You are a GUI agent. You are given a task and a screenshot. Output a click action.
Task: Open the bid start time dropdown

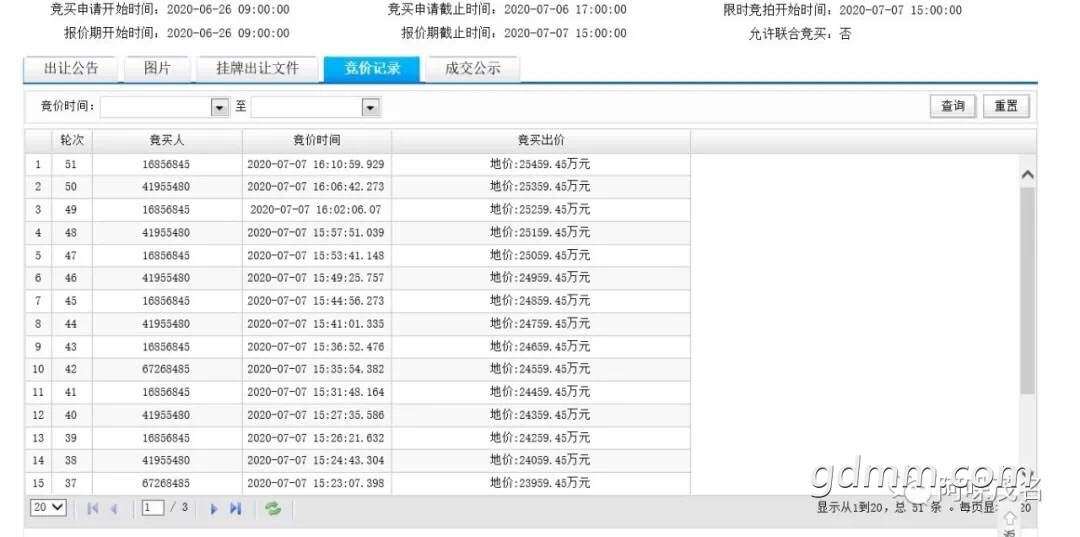coord(220,107)
